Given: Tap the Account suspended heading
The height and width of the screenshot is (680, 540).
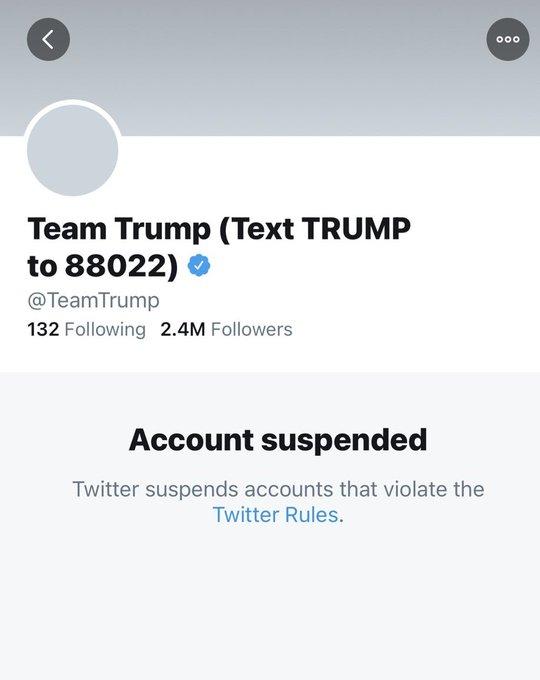Looking at the screenshot, I should point(278,440).
